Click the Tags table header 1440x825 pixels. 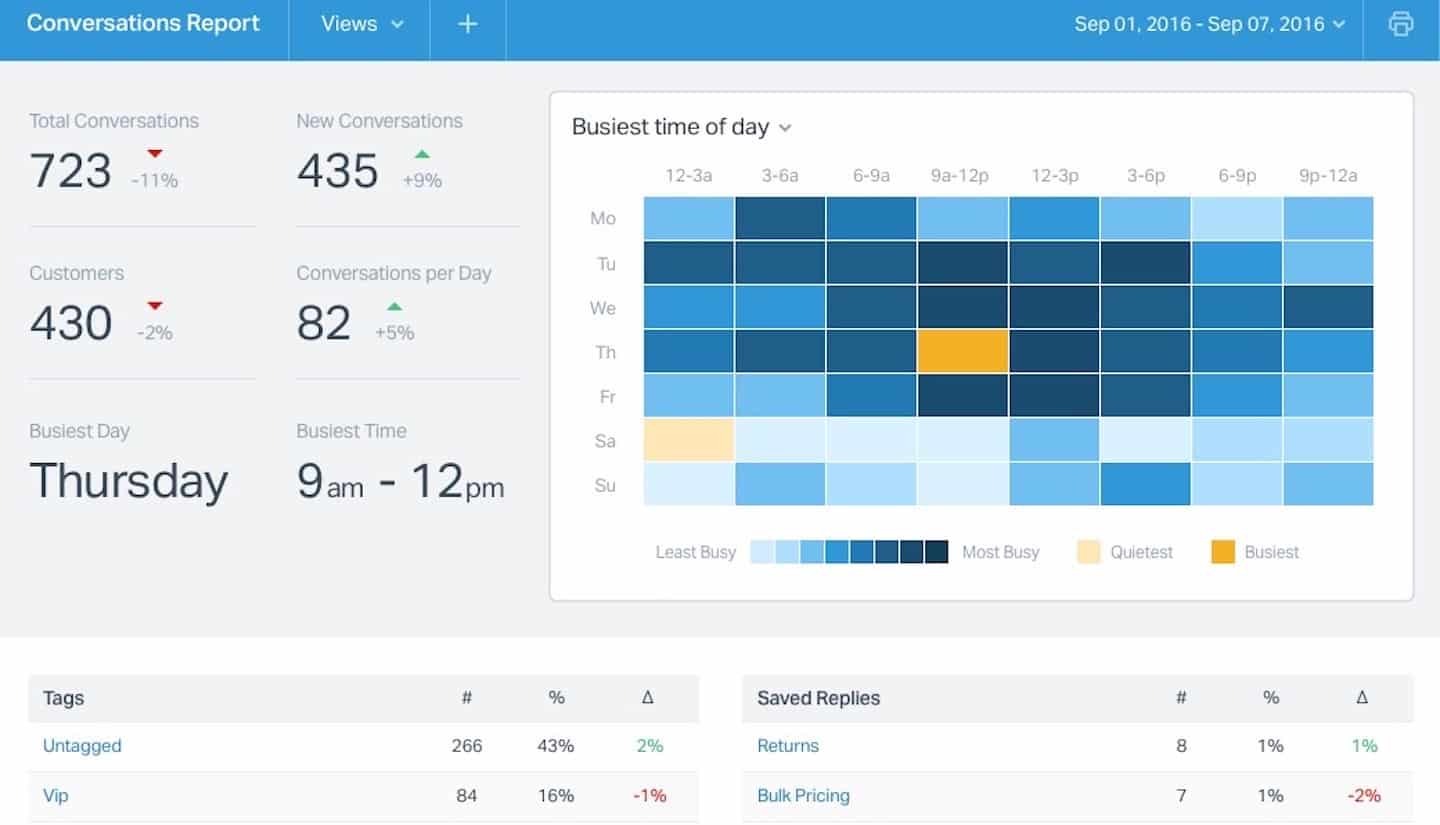[363, 698]
